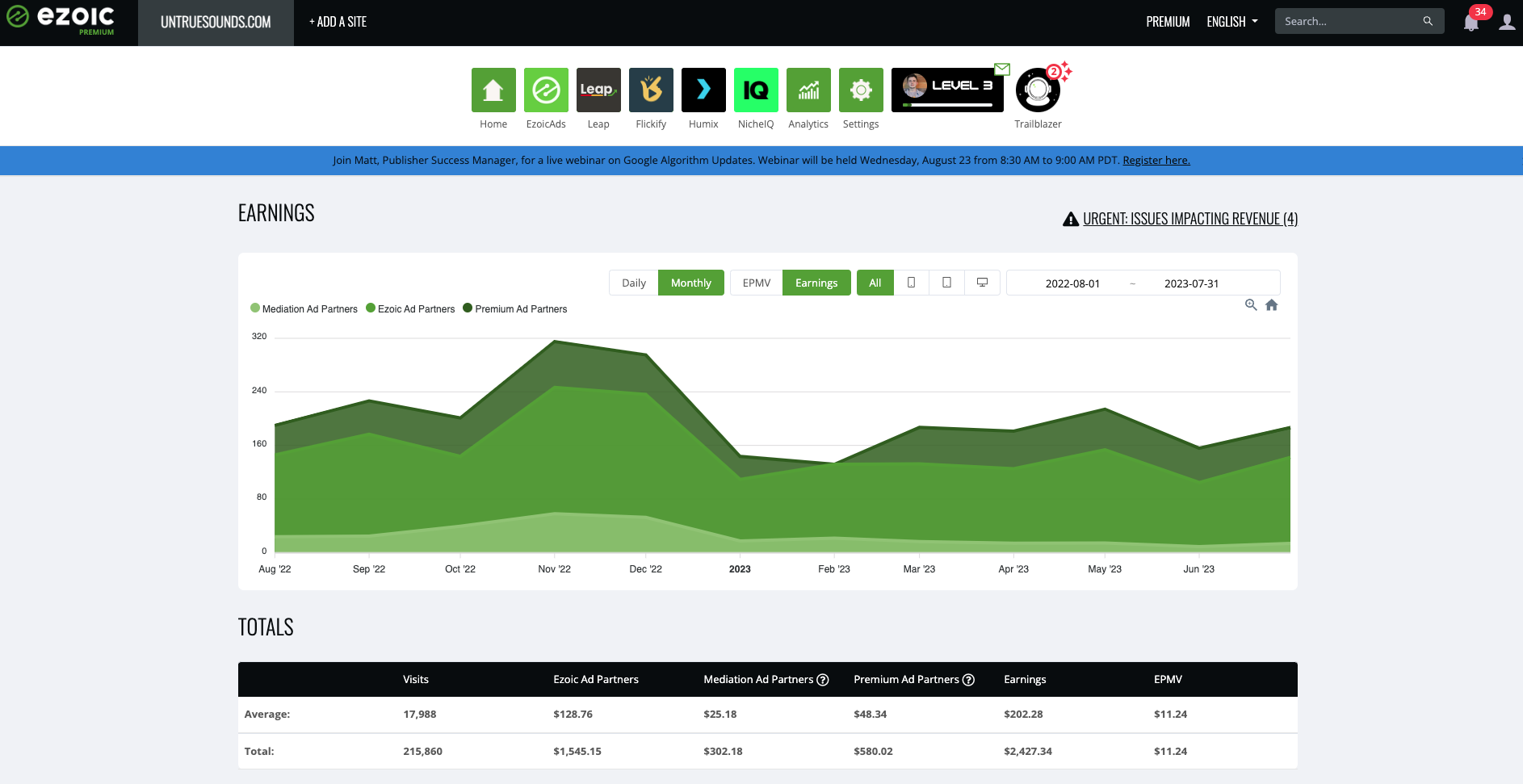Show Earnings in the chart

[x=816, y=283]
